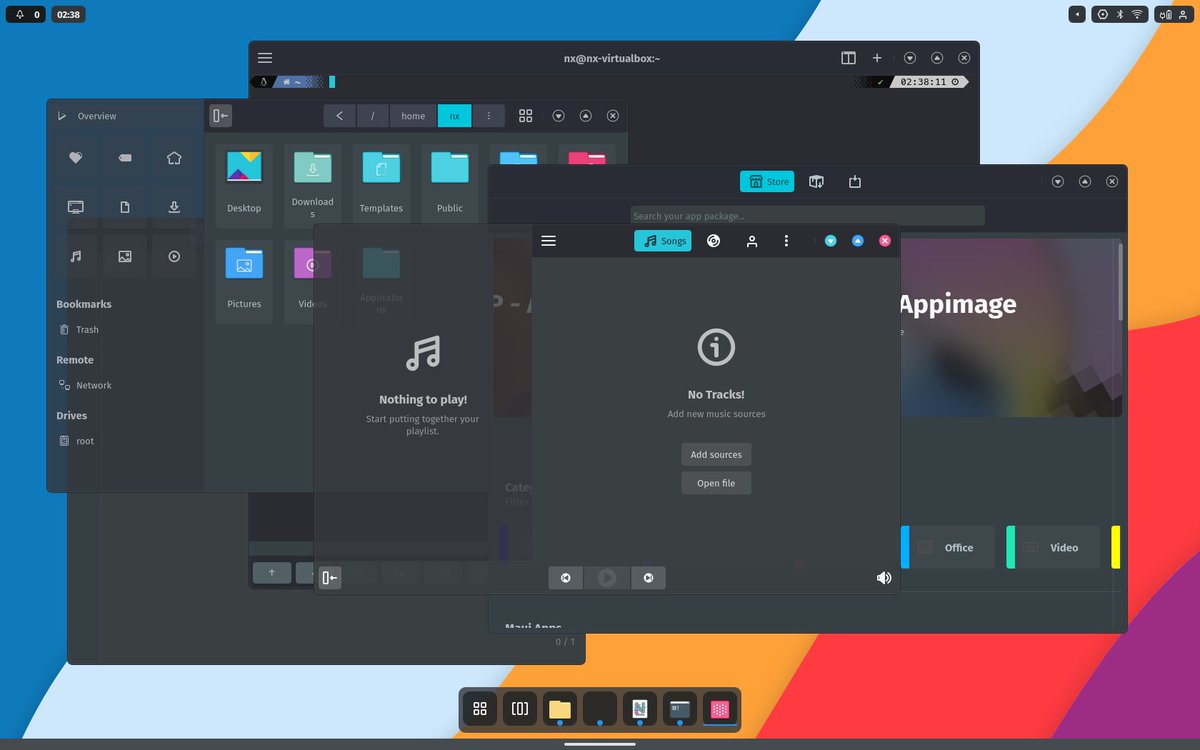The image size is (1200, 750).
Task: Focus the 'Search your app package...' field
Action: [x=807, y=216]
